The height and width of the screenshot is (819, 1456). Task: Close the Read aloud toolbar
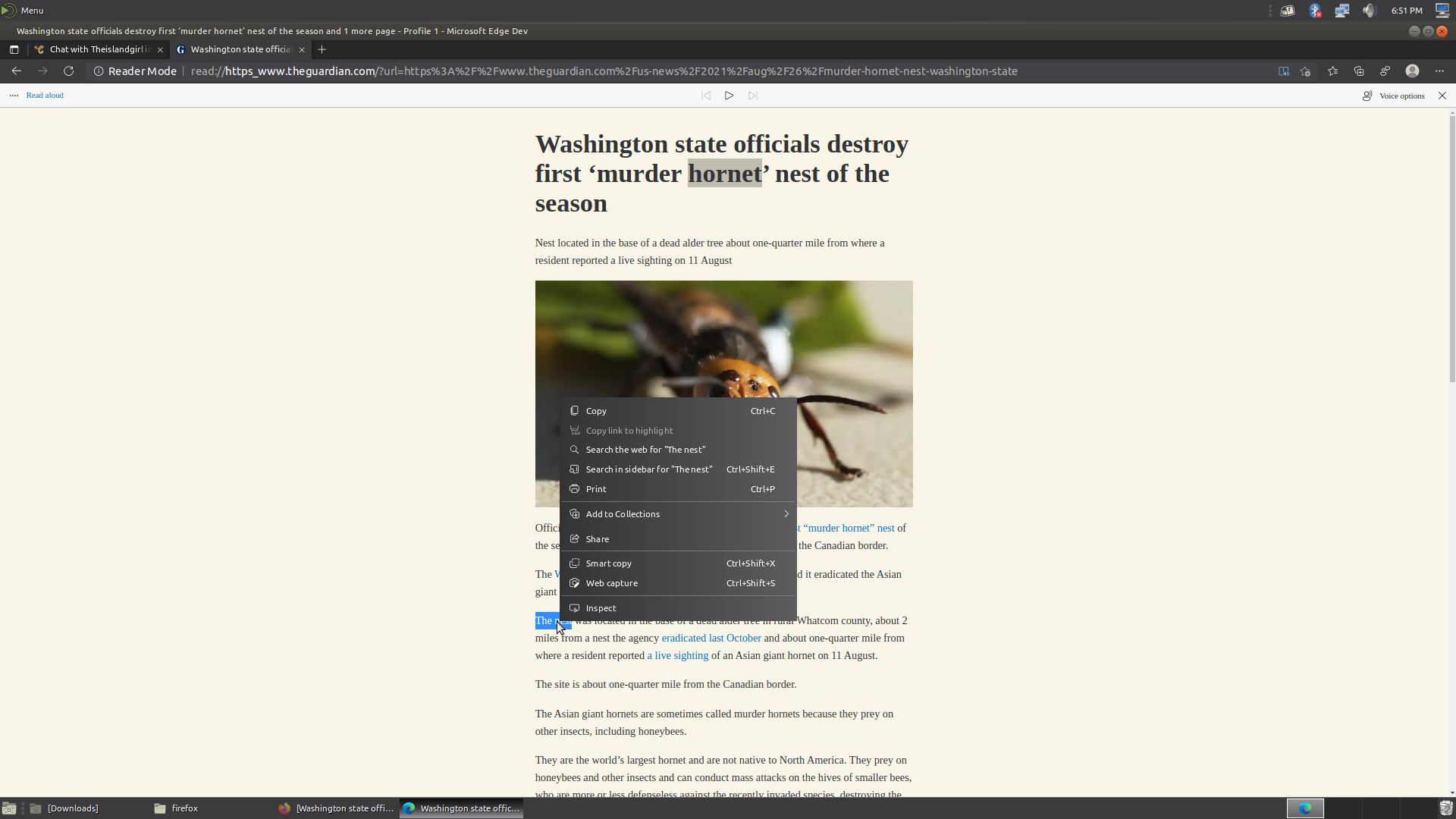[1442, 96]
